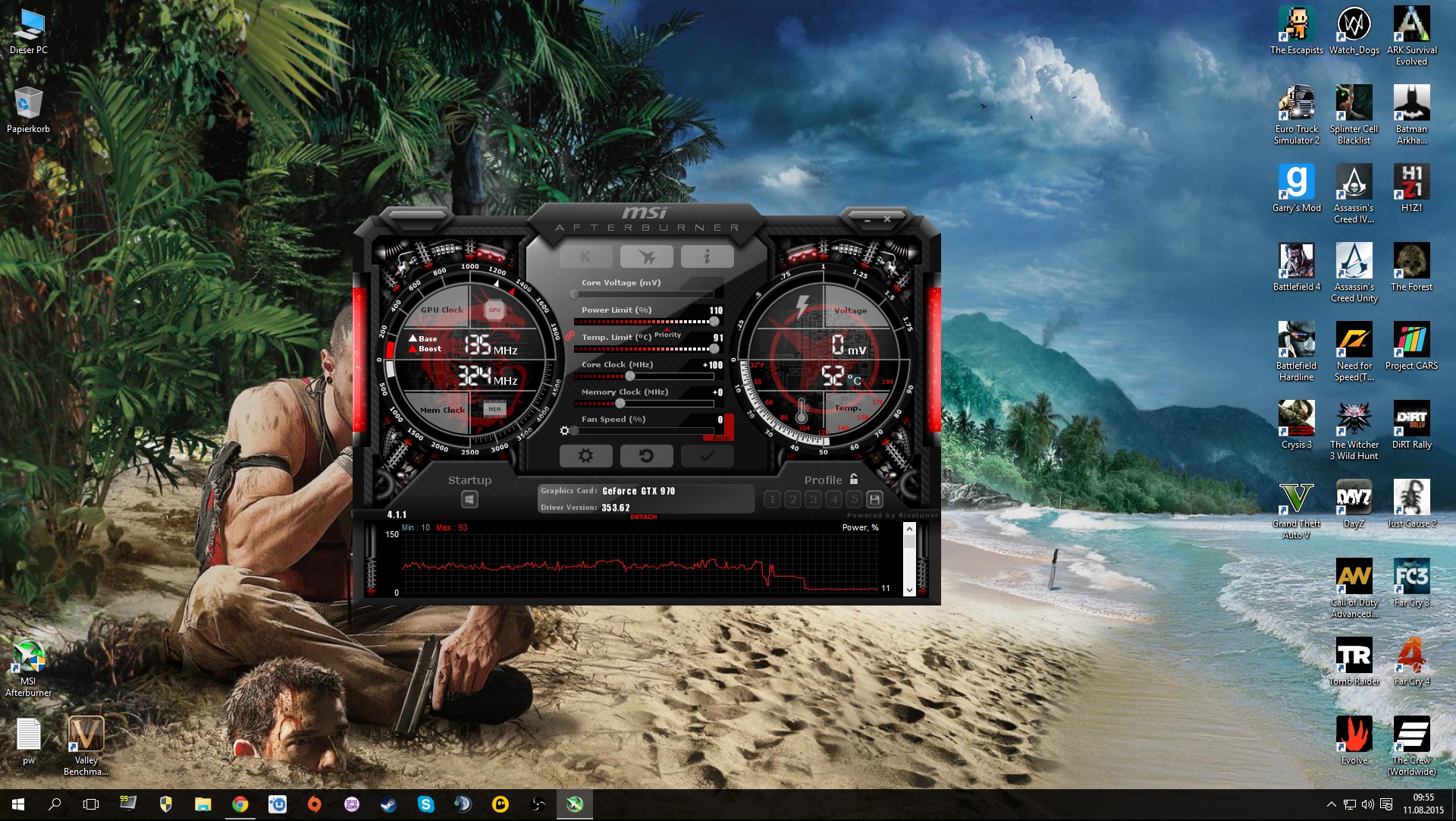Select Garry's Mod desktop shortcut
Image resolution: width=1456 pixels, height=821 pixels.
click(1296, 188)
